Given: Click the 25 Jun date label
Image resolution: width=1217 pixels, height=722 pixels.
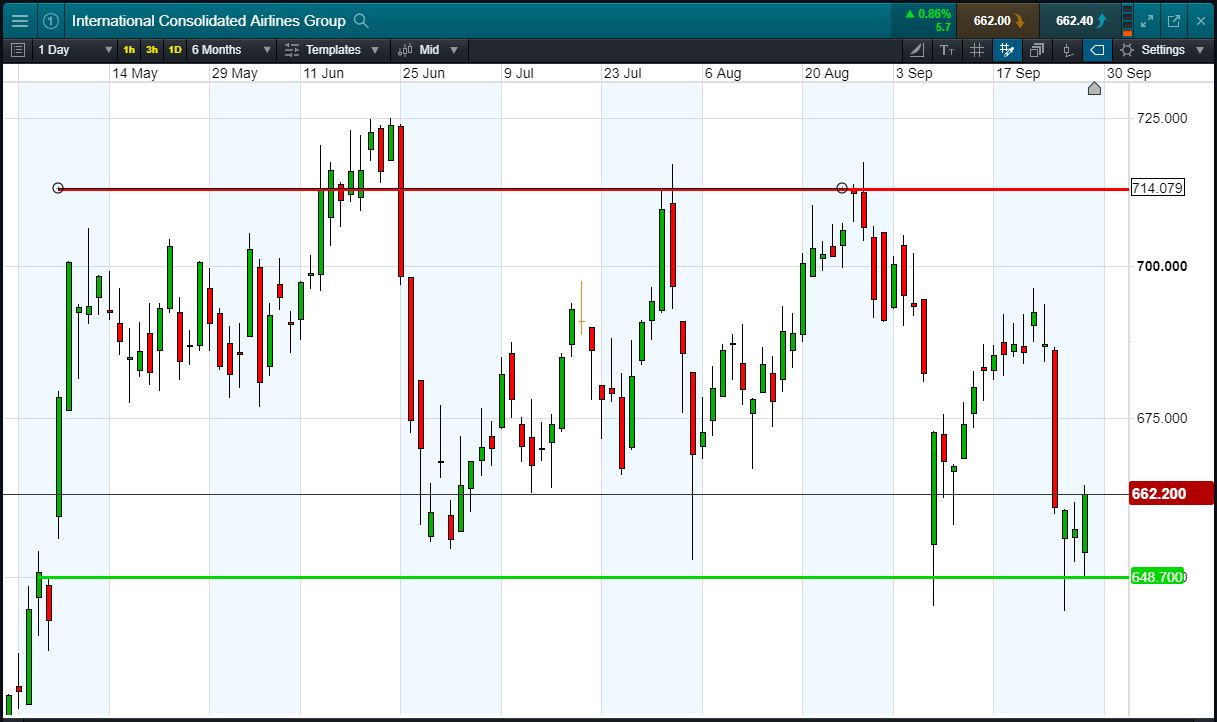Looking at the screenshot, I should tap(424, 73).
